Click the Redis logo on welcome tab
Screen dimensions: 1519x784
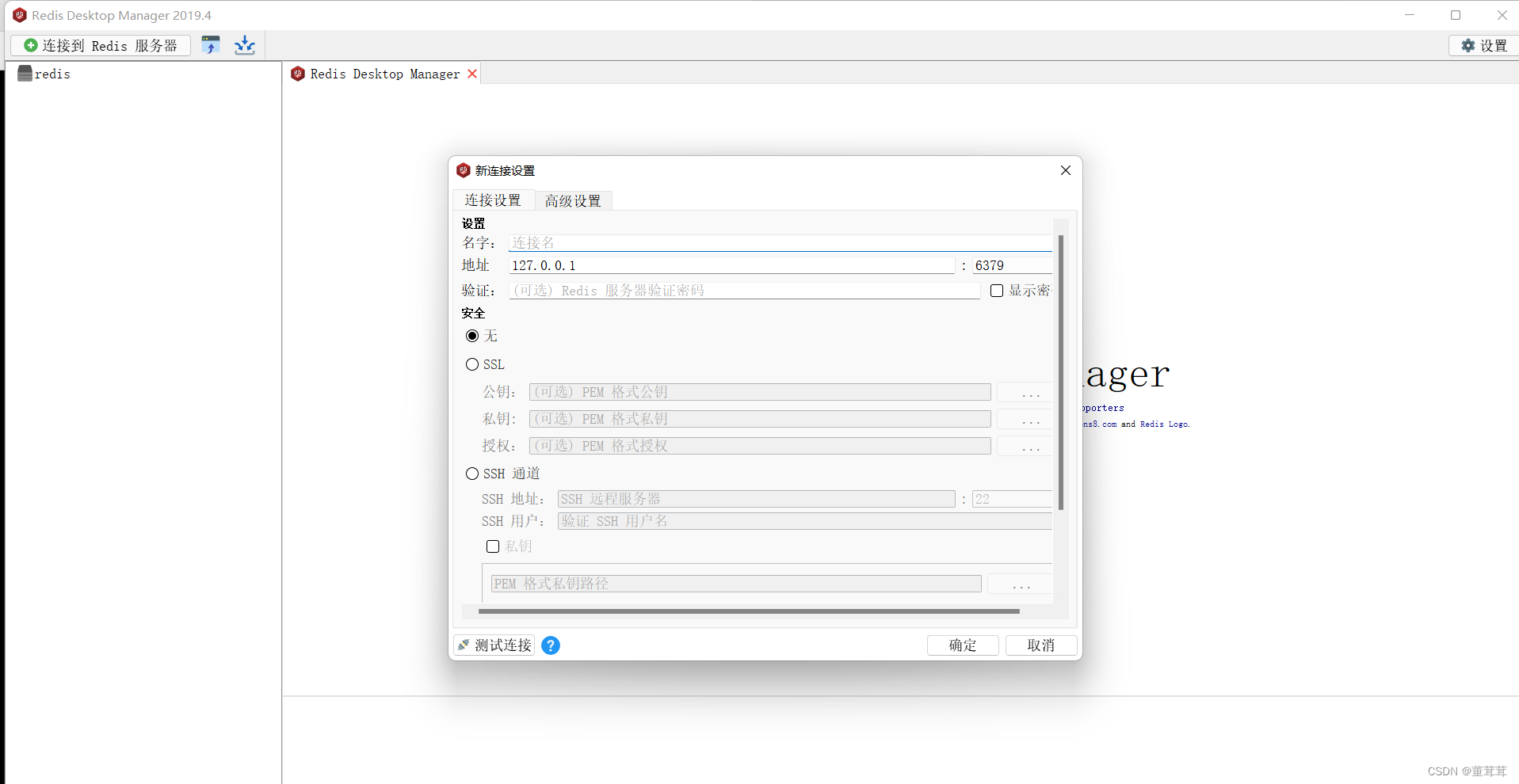coord(298,74)
